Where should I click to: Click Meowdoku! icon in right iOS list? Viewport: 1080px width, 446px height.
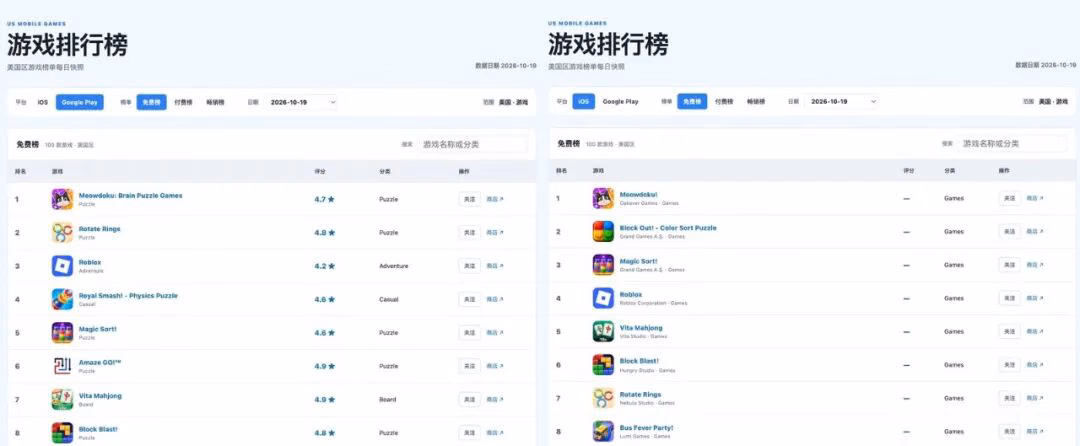(x=603, y=198)
